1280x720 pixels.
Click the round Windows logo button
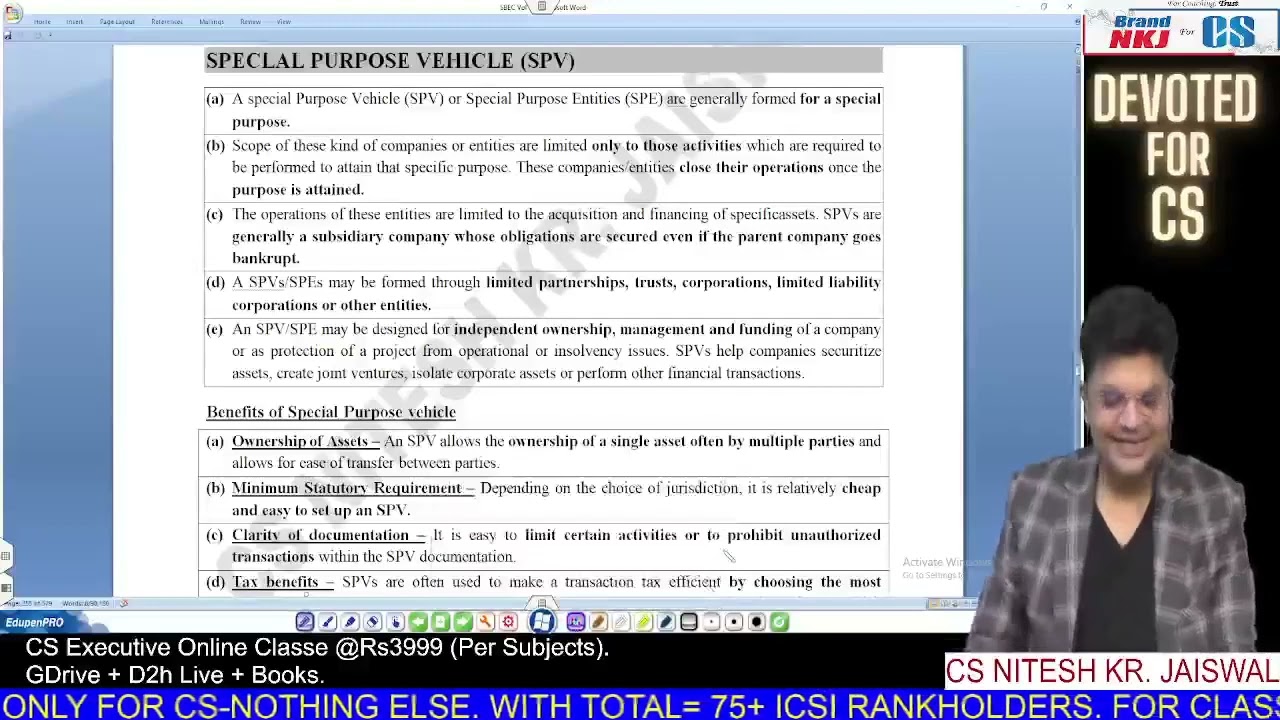tap(541, 622)
